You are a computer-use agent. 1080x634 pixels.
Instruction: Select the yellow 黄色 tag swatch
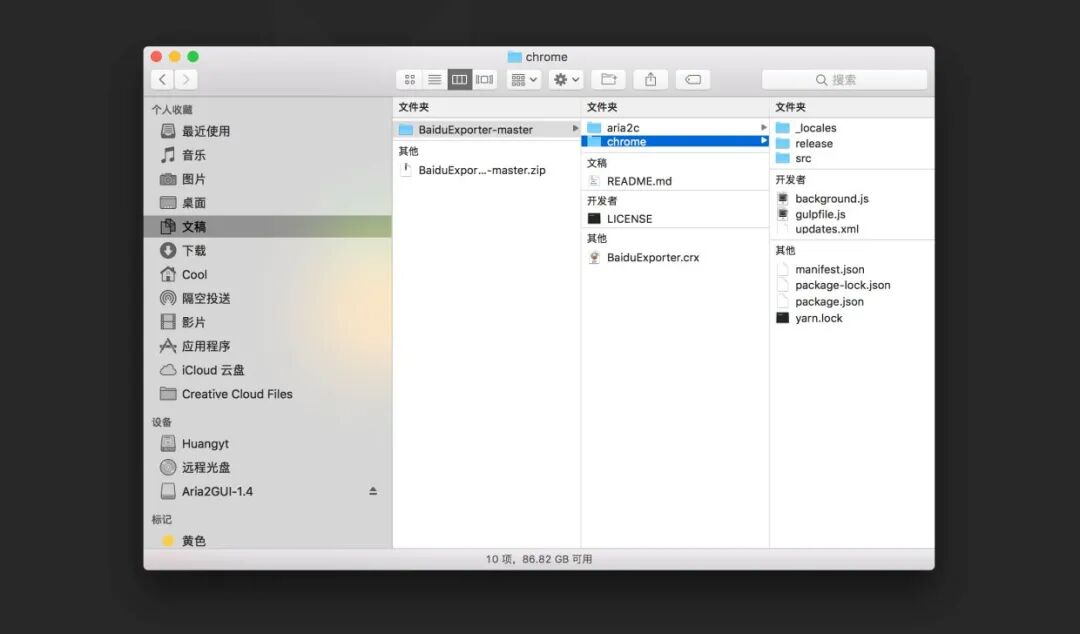pyautogui.click(x=168, y=540)
